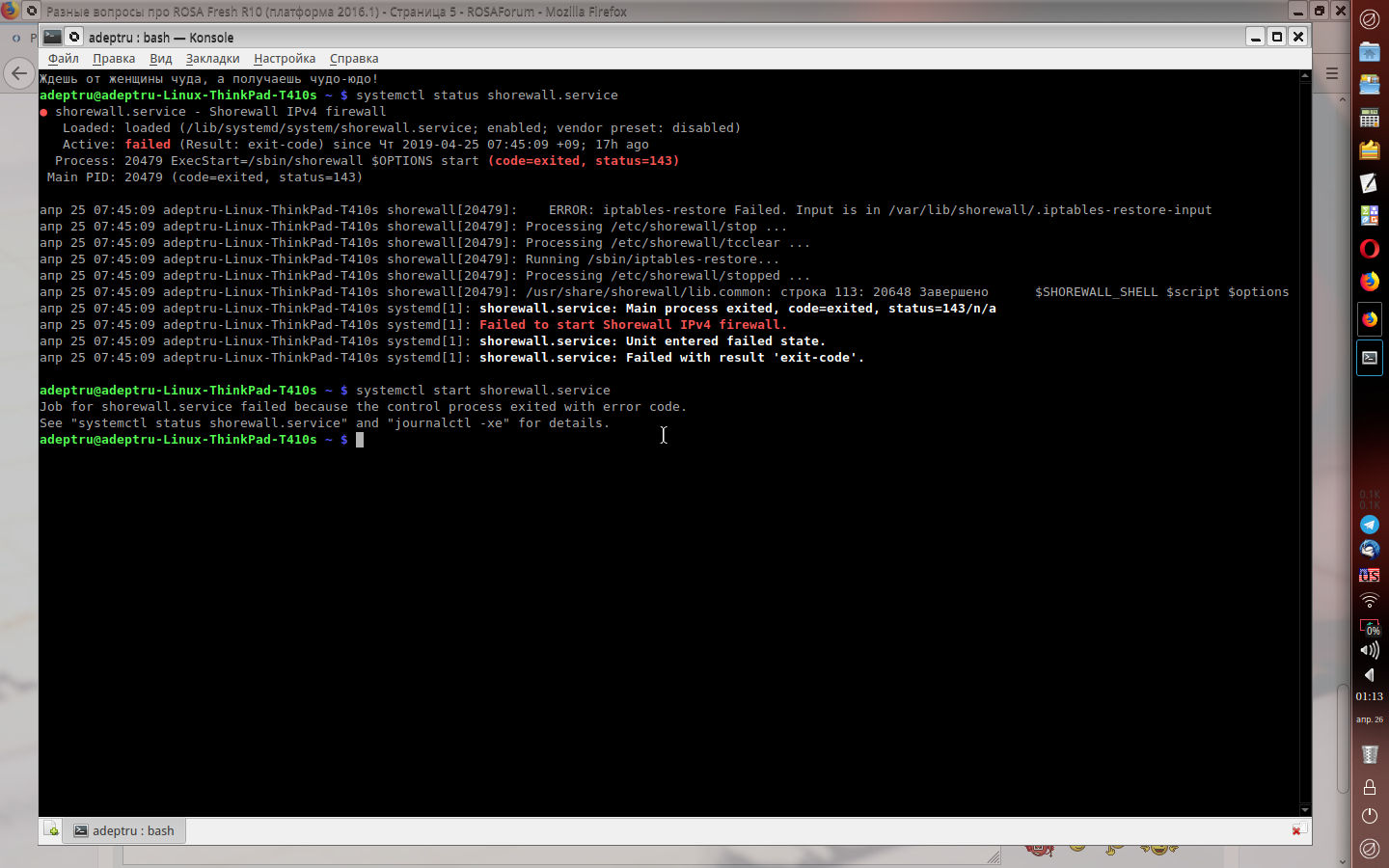The height and width of the screenshot is (868, 1389).
Task: Open the Закладки menu in Konsole
Action: (212, 59)
